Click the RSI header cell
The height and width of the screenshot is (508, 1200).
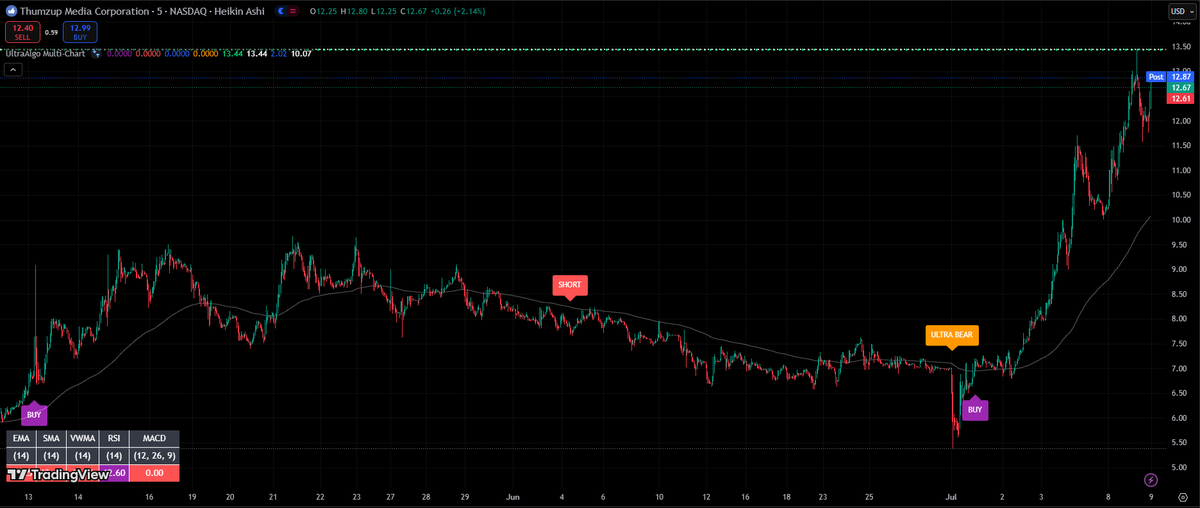[x=114, y=438]
